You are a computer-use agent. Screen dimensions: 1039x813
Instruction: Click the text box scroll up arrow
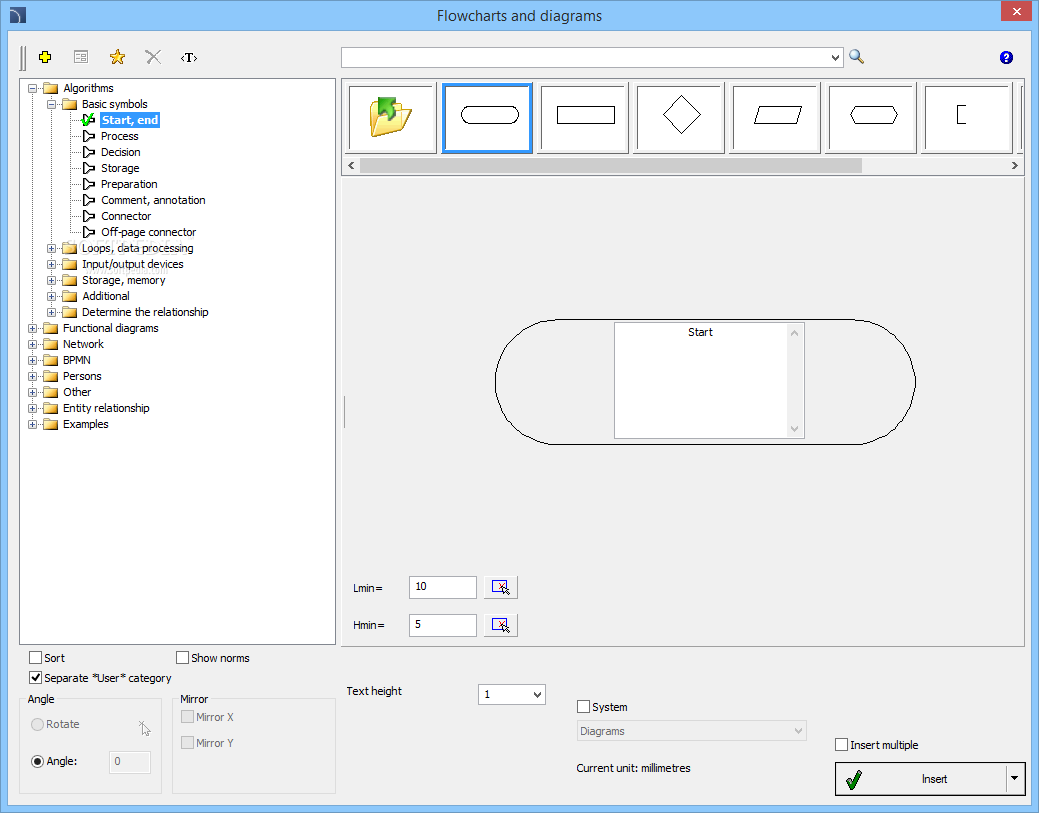(x=794, y=333)
